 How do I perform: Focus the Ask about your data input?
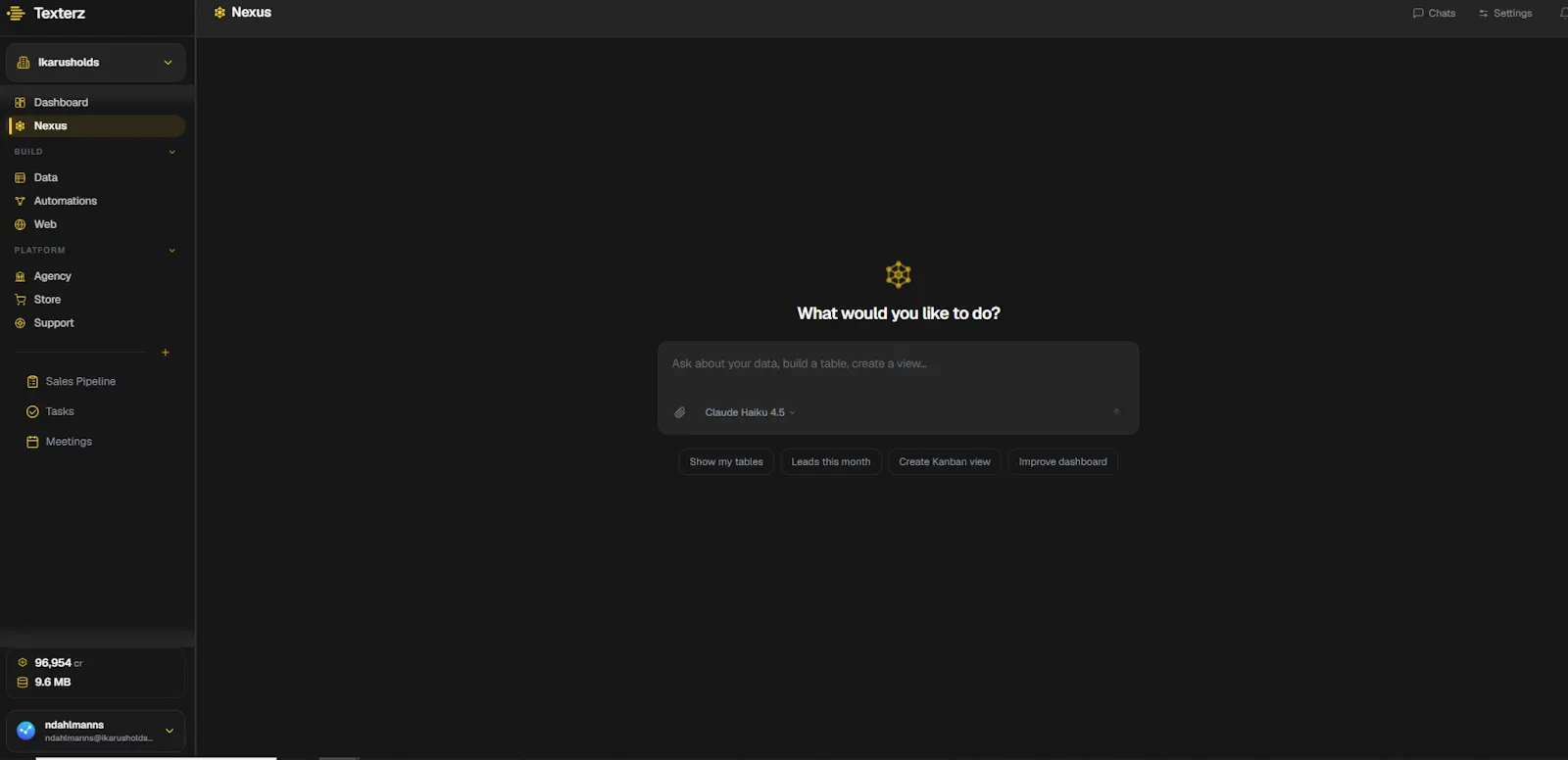coord(898,364)
